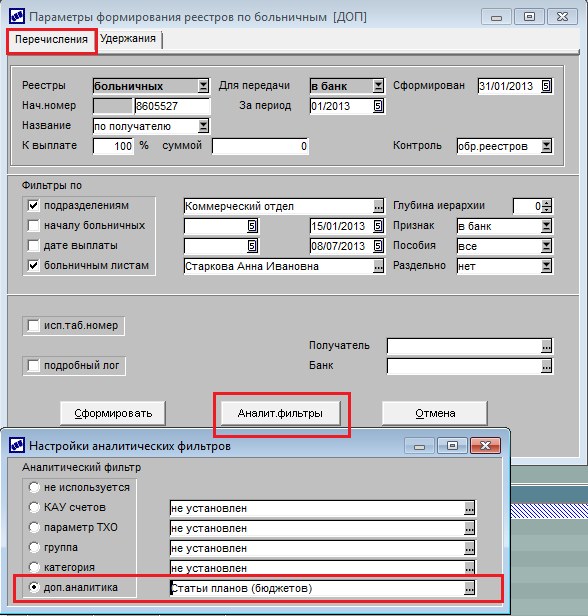
Task: Browse departments via Коммерческий отдел ellipsis button
Action: pos(378,206)
